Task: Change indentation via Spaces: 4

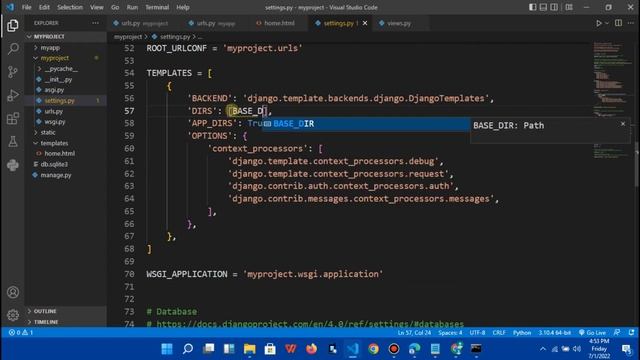Action: [x=450, y=333]
